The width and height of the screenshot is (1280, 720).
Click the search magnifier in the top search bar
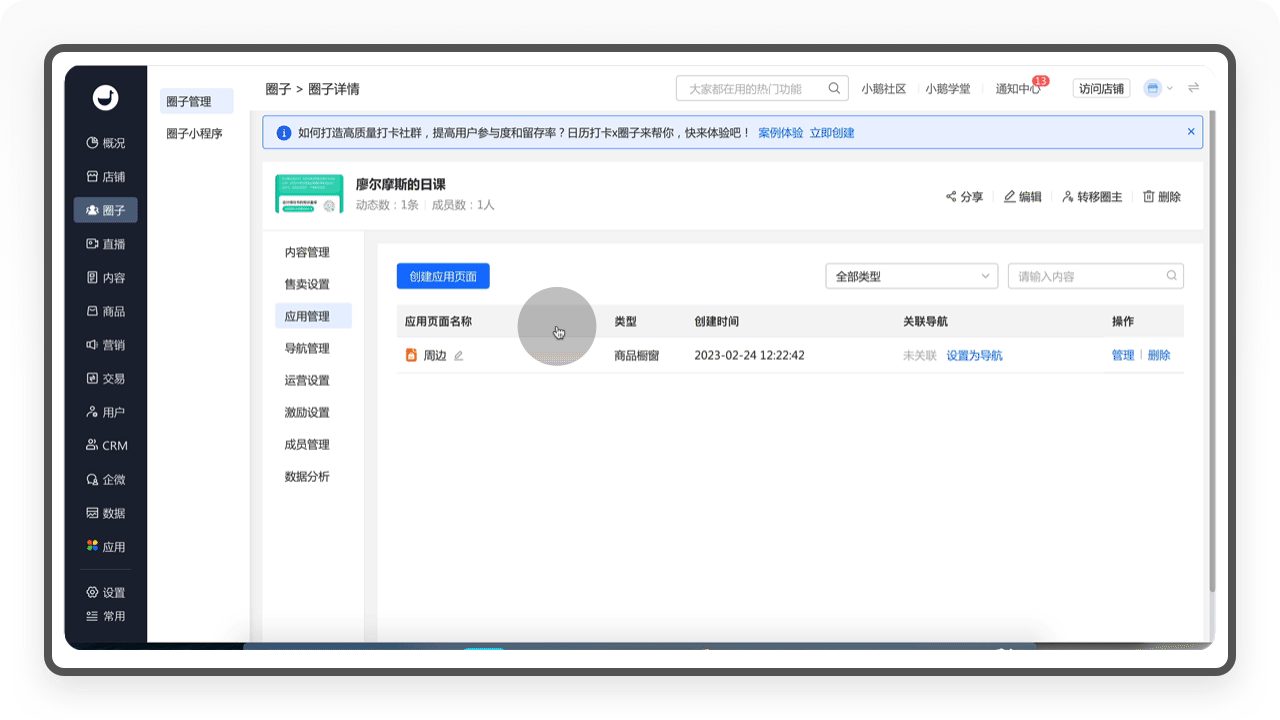[x=834, y=88]
